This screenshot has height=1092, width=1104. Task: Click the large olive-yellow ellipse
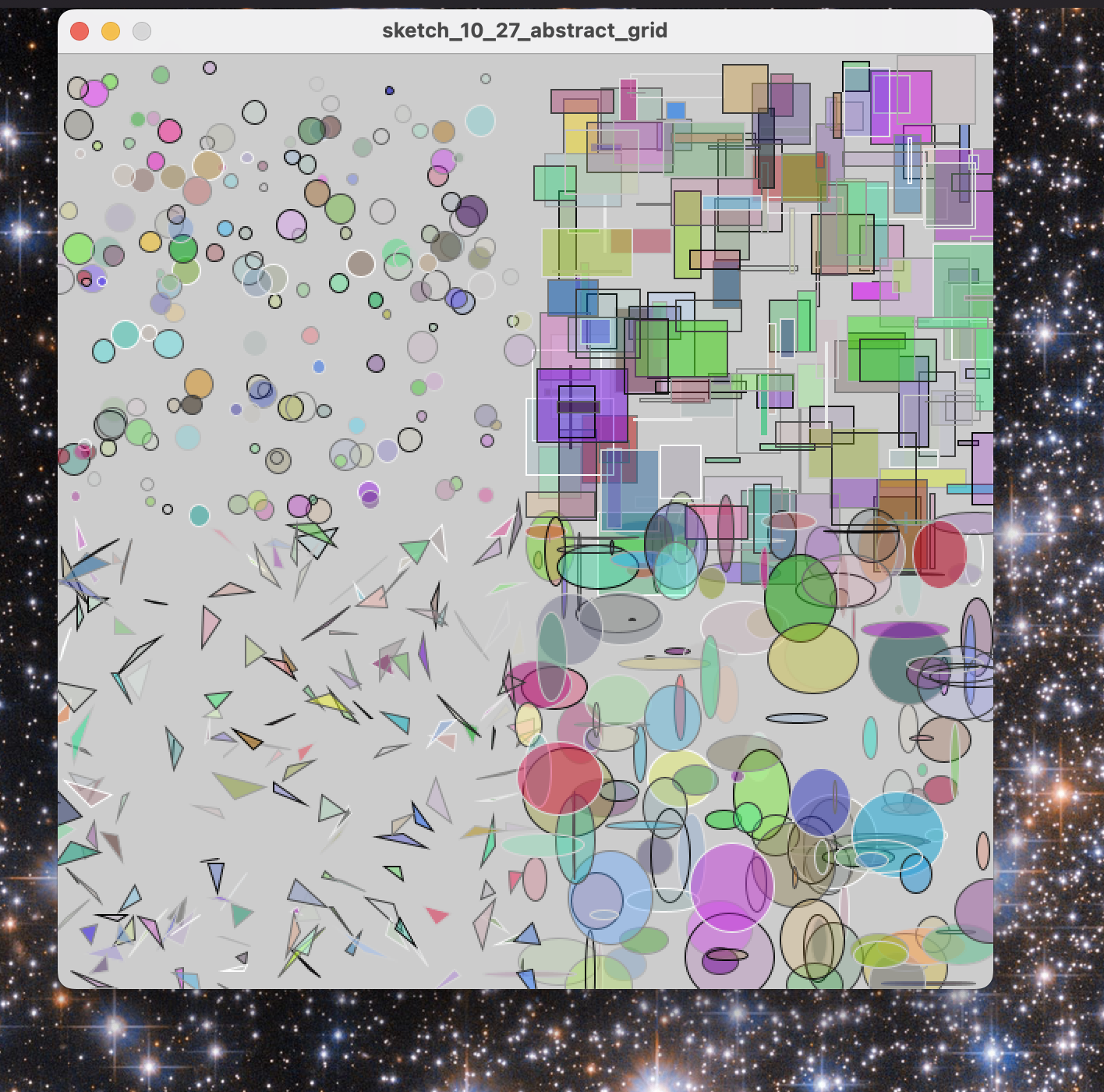pos(812,659)
